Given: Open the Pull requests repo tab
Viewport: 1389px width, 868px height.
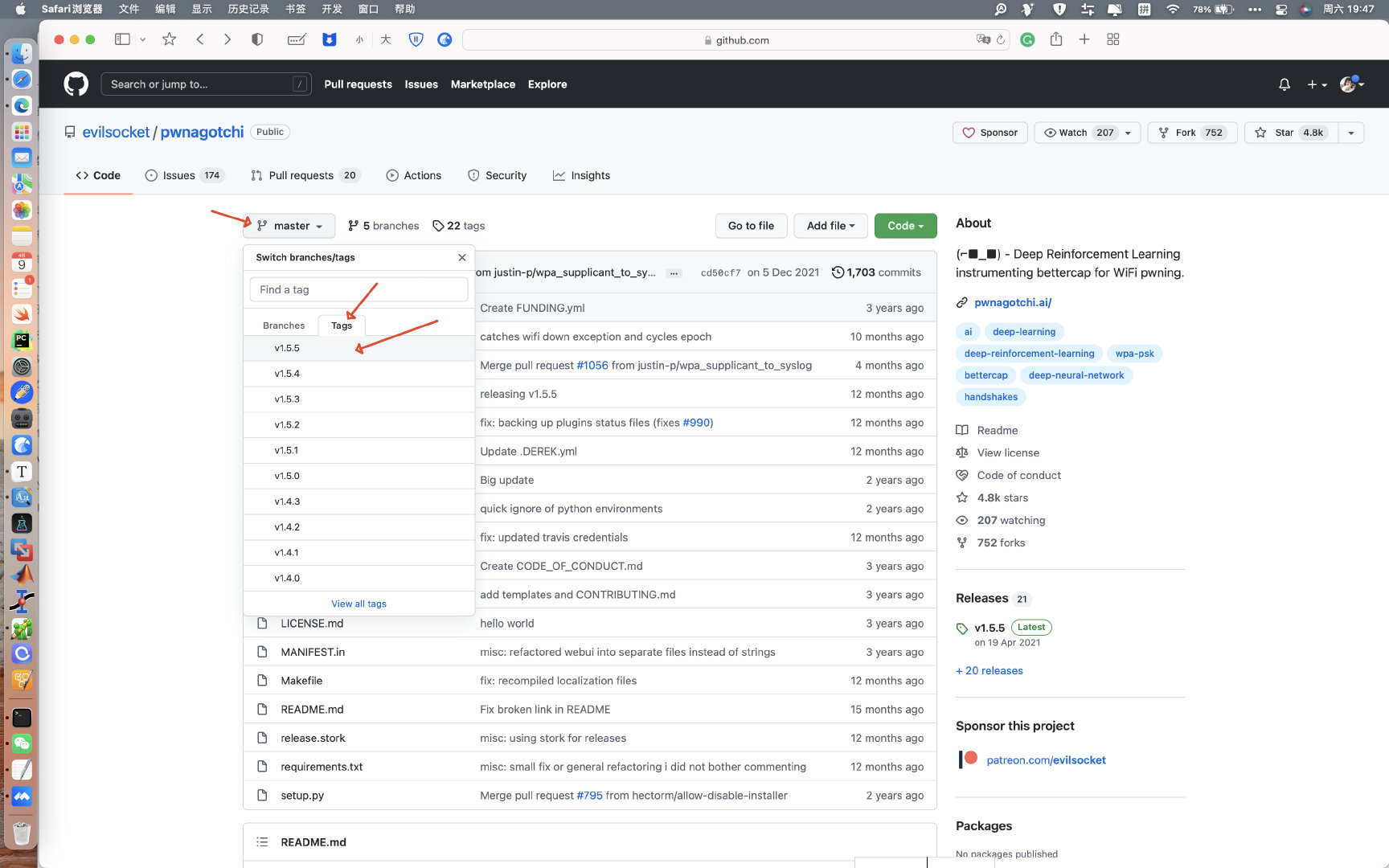Looking at the screenshot, I should (x=305, y=175).
